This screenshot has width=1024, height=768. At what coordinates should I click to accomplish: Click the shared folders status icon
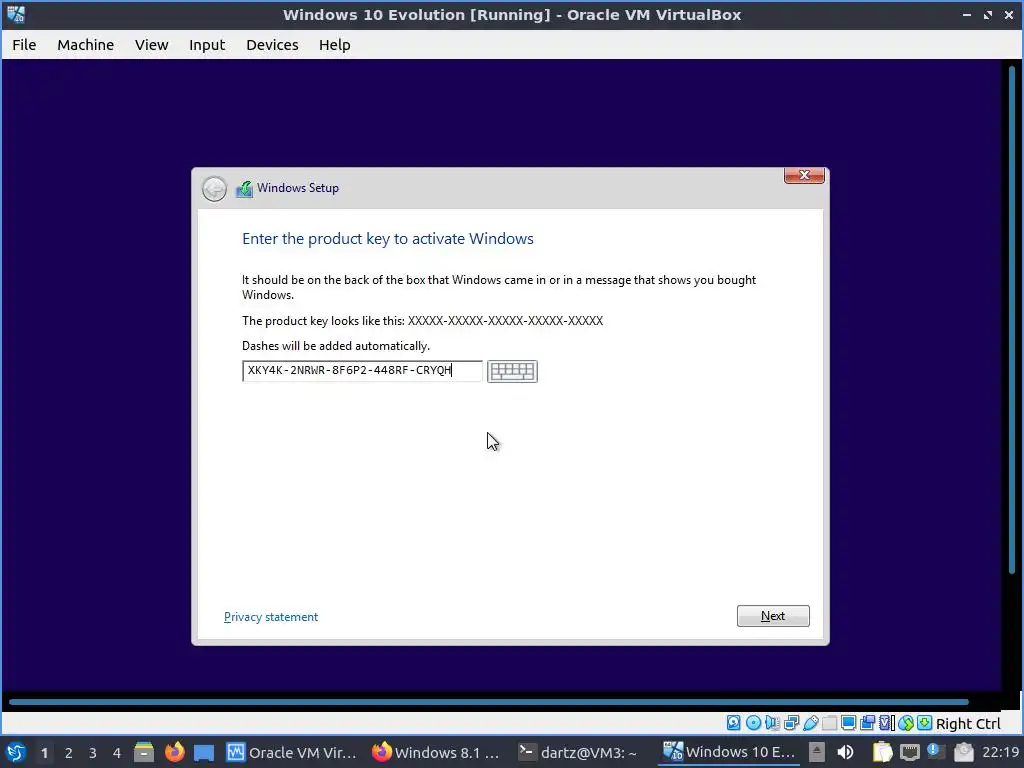[829, 722]
